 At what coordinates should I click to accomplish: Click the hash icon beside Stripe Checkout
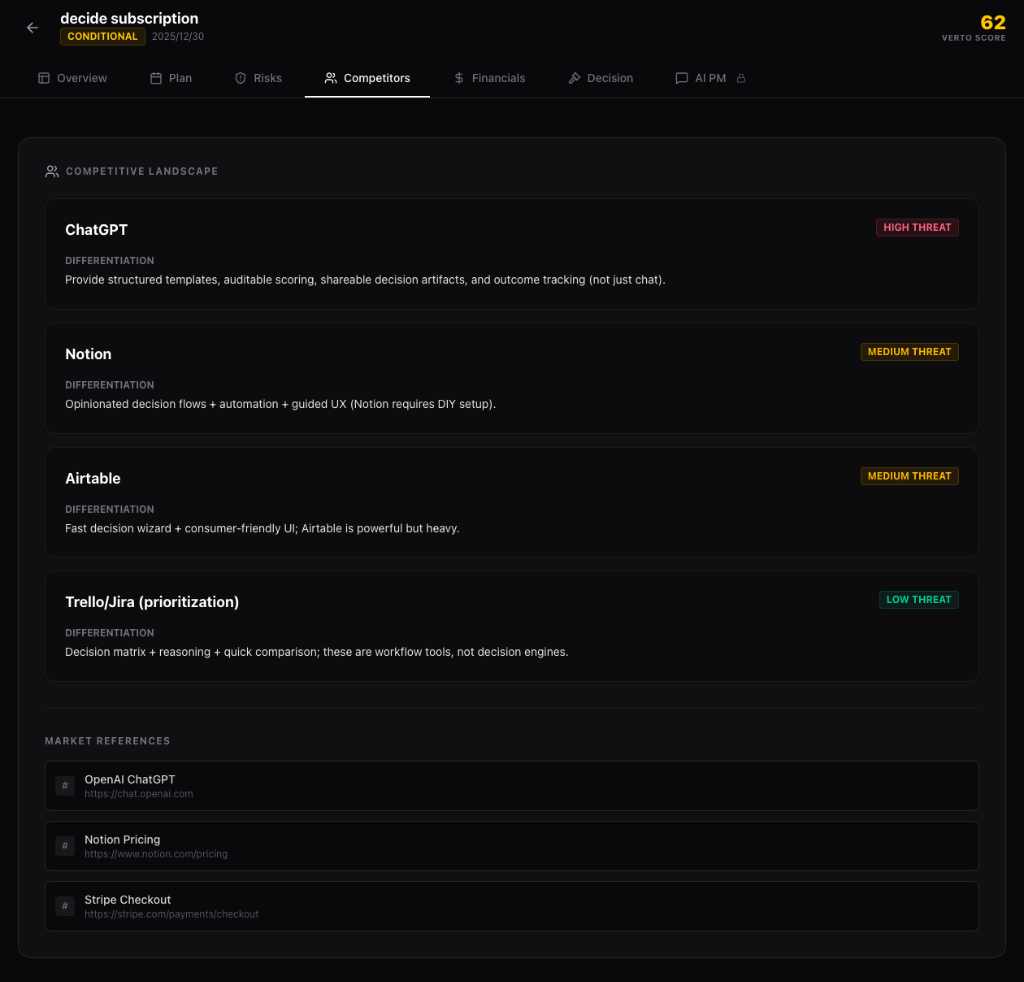click(65, 906)
